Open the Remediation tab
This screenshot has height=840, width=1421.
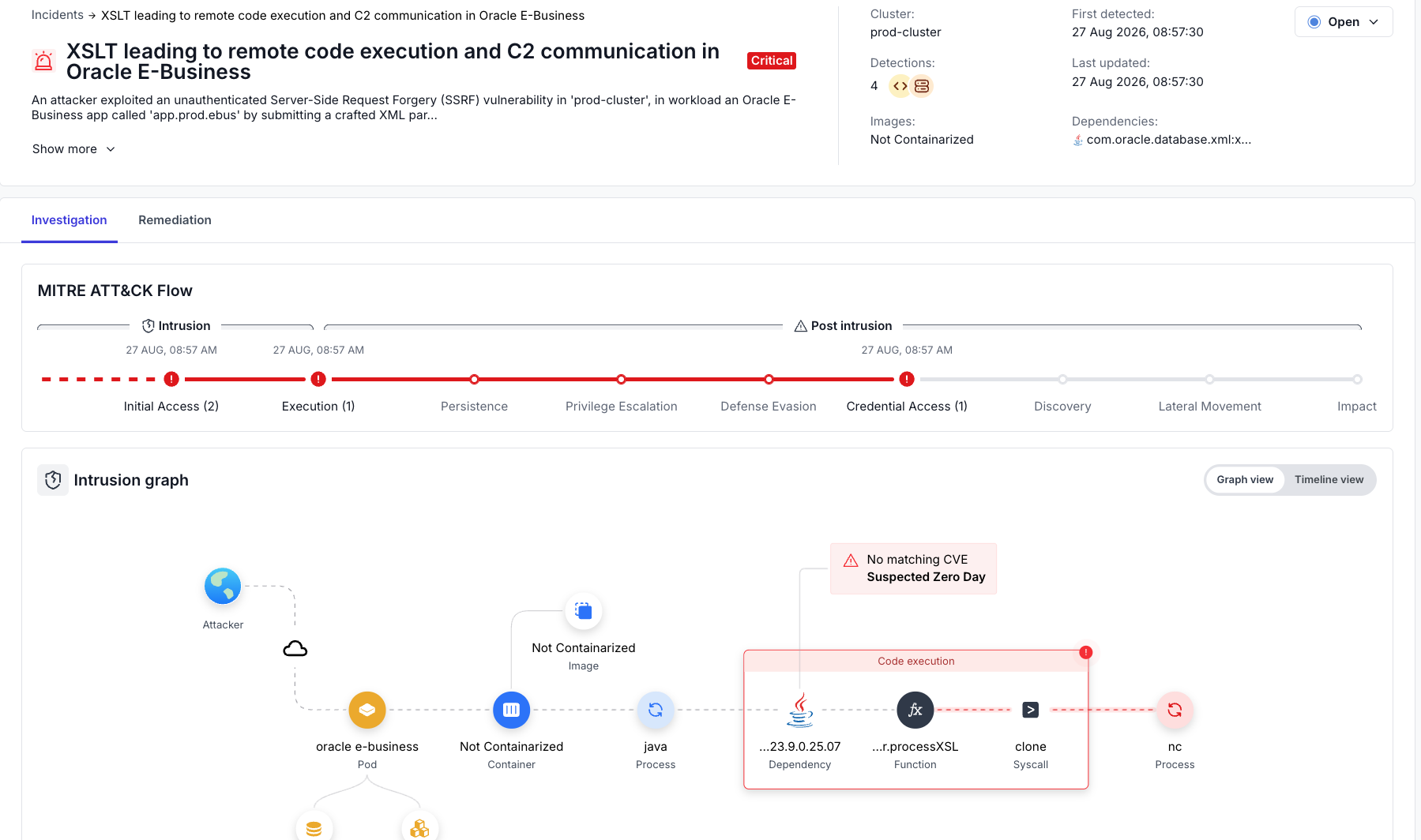pyautogui.click(x=175, y=220)
